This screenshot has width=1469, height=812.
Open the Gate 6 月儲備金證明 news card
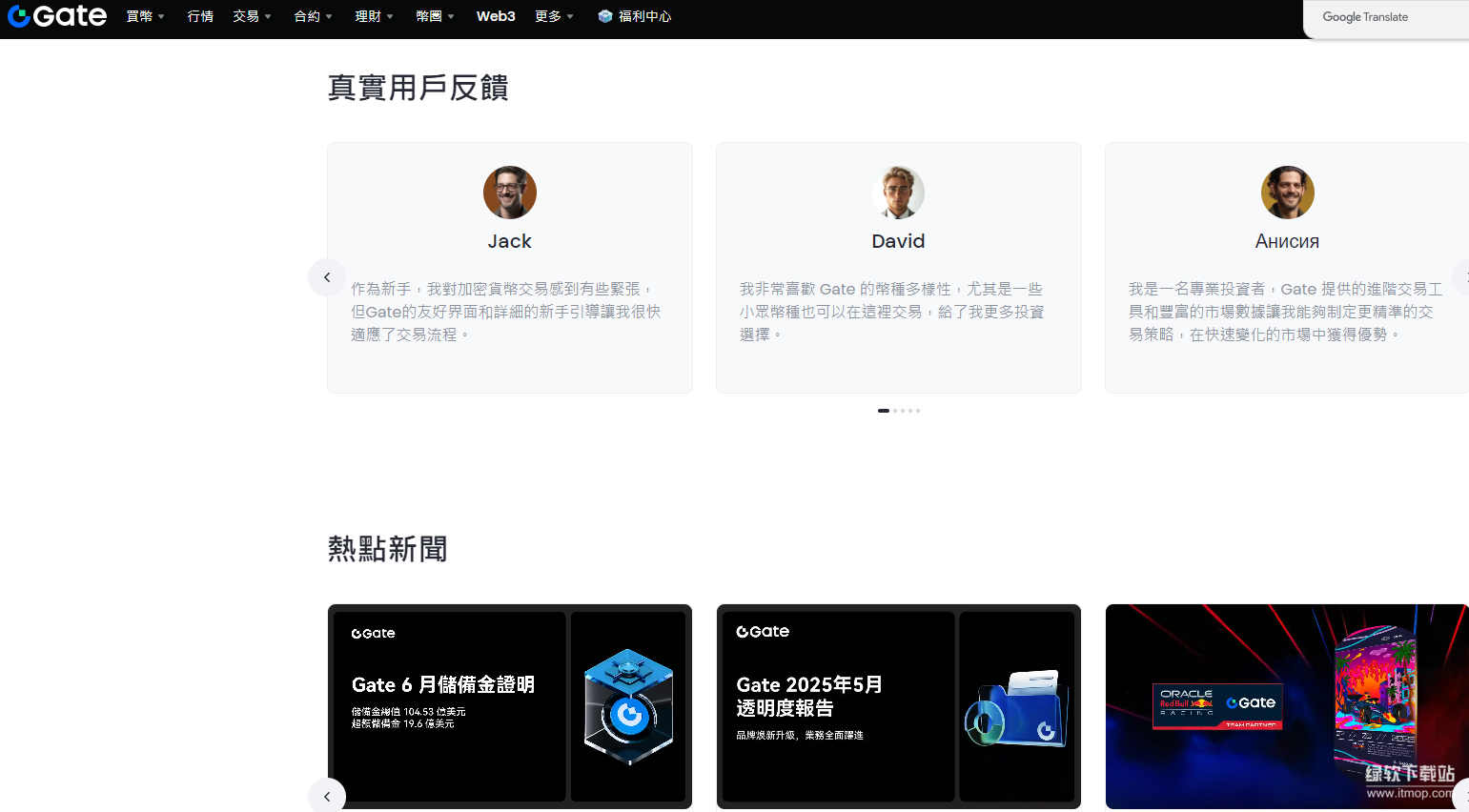(448, 706)
